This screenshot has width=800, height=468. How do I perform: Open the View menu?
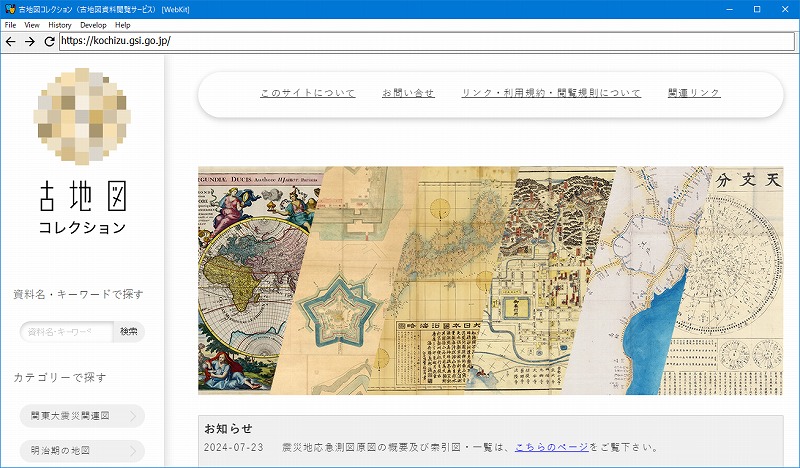point(32,25)
